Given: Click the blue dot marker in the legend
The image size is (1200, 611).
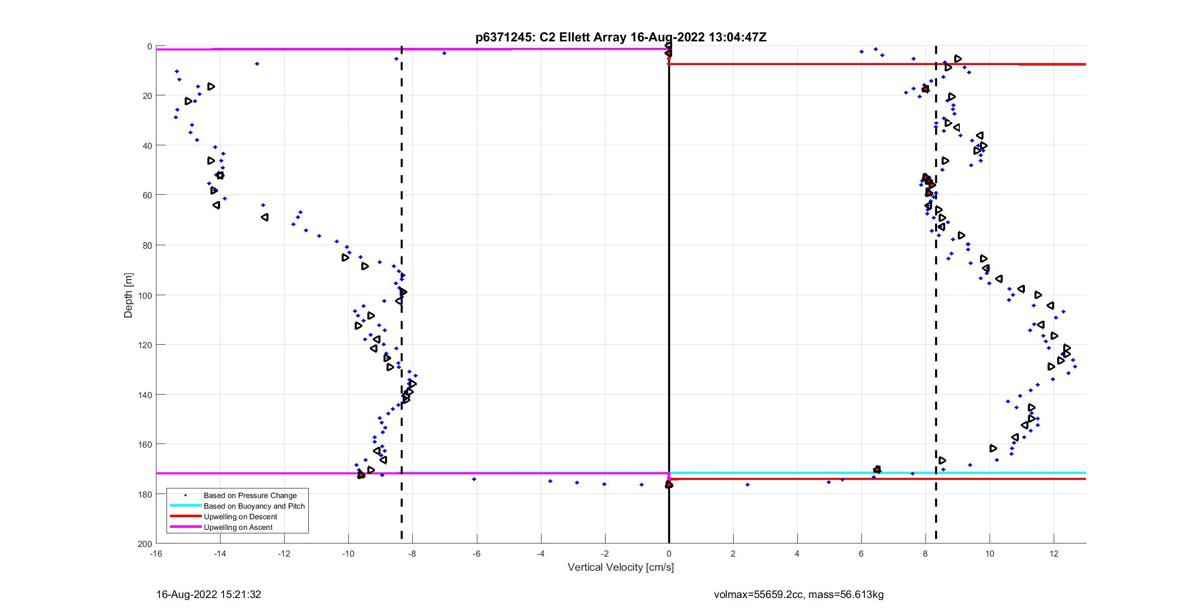Looking at the screenshot, I should 184,496.
